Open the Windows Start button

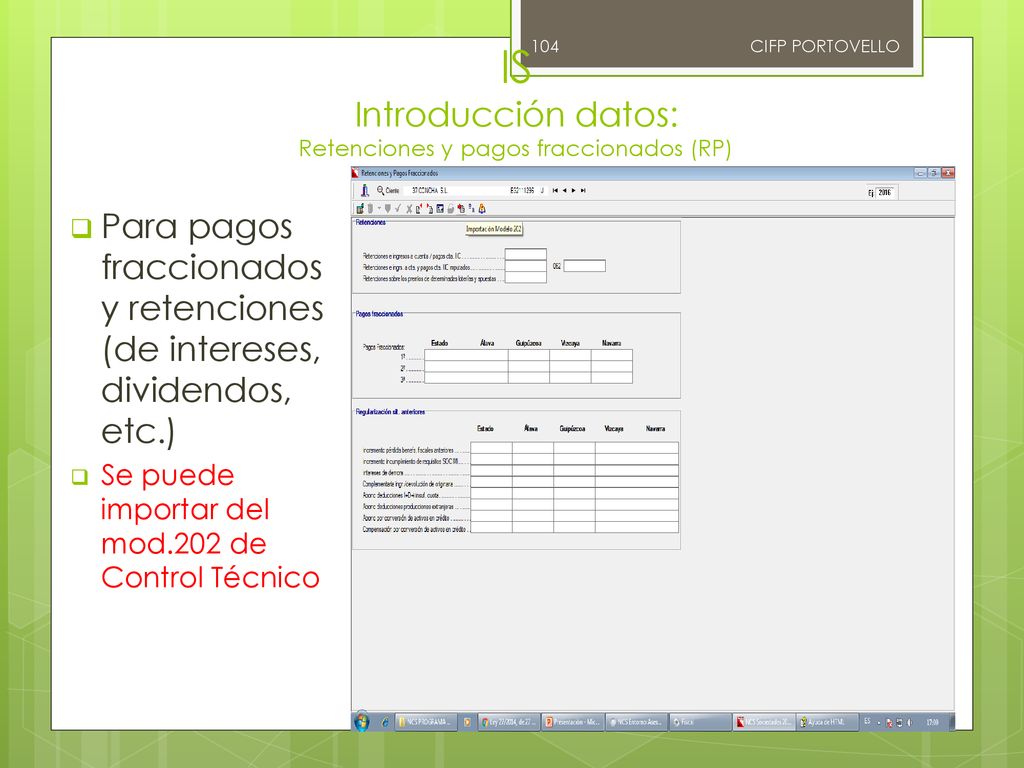coord(361,722)
